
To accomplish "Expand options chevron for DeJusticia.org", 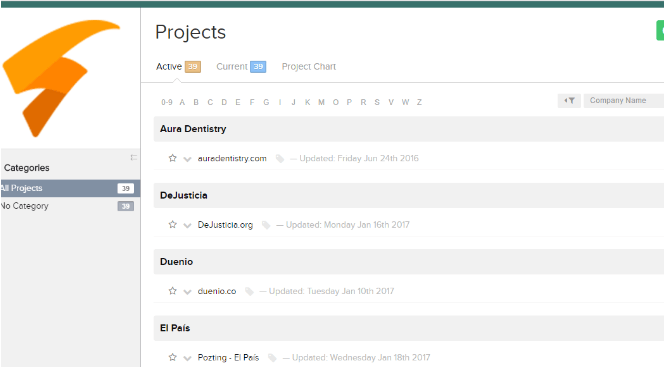I will tap(187, 225).
